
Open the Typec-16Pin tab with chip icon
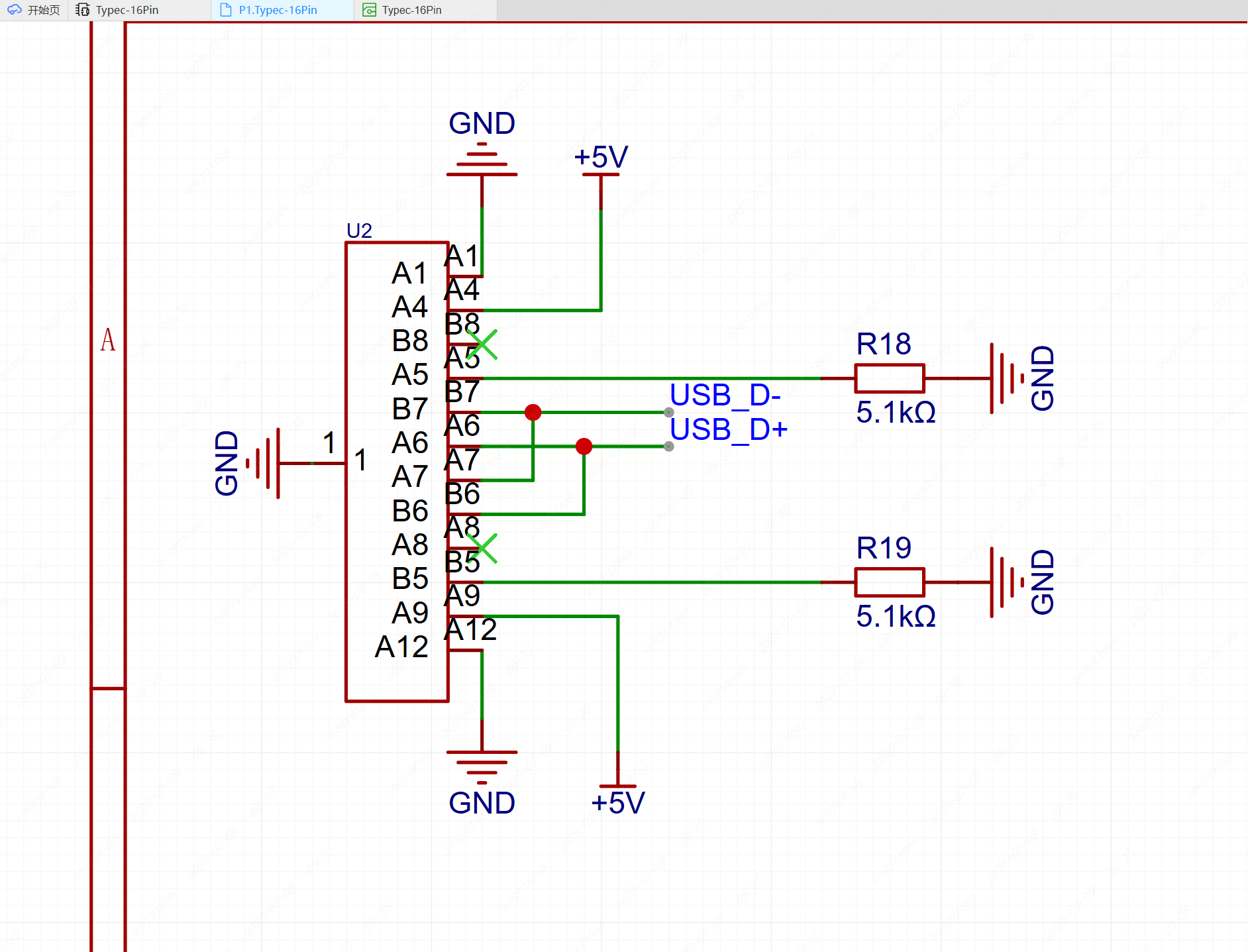(x=126, y=10)
